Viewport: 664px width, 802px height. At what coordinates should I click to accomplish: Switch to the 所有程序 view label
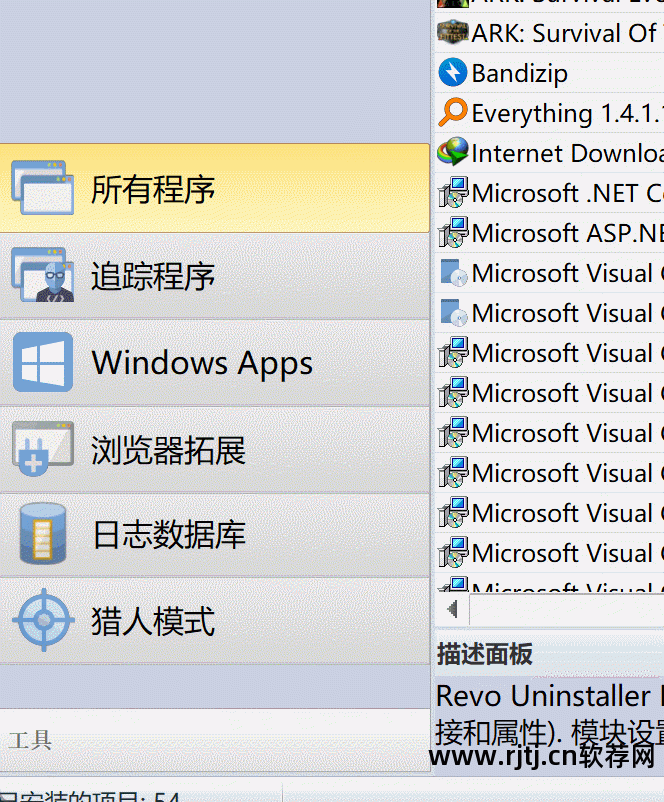(x=153, y=189)
